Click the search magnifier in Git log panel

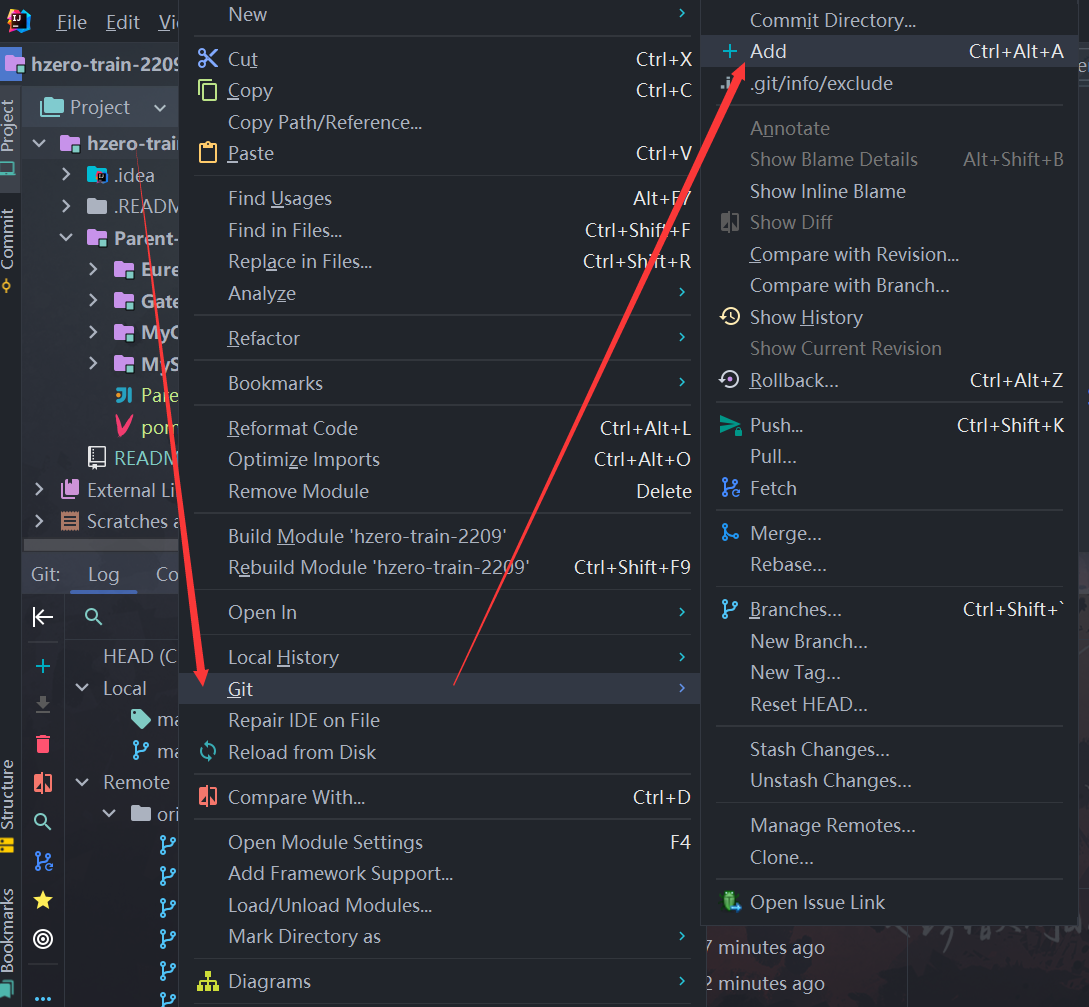[93, 617]
